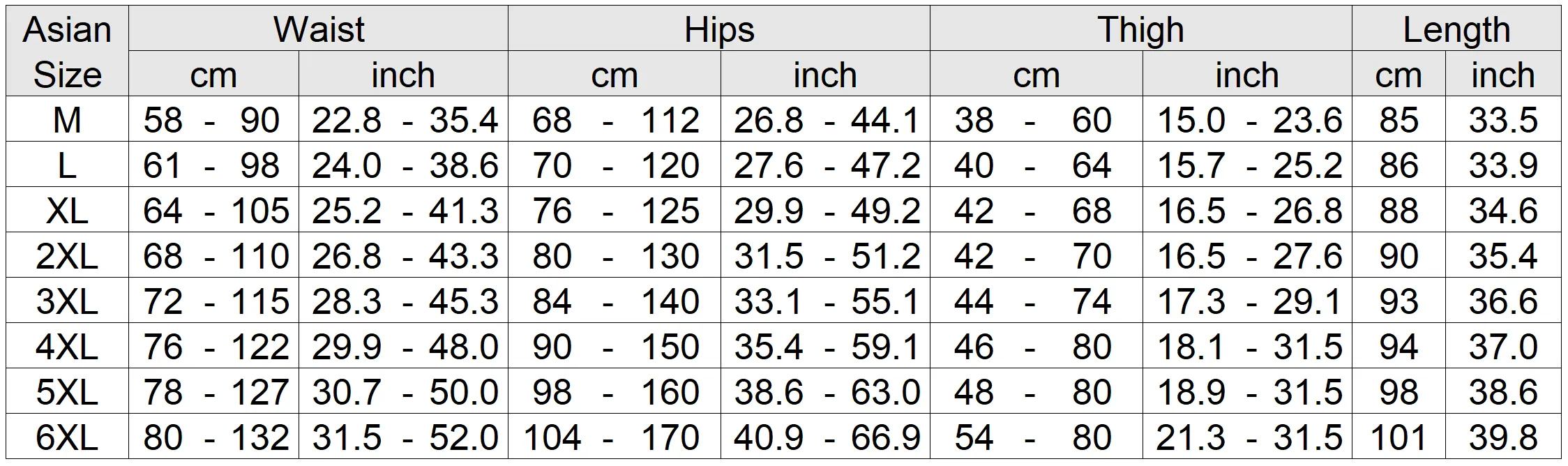The width and height of the screenshot is (1568, 466).
Task: Select the 5XL waist inch cell 30.7 - 50.0
Action: (x=403, y=391)
